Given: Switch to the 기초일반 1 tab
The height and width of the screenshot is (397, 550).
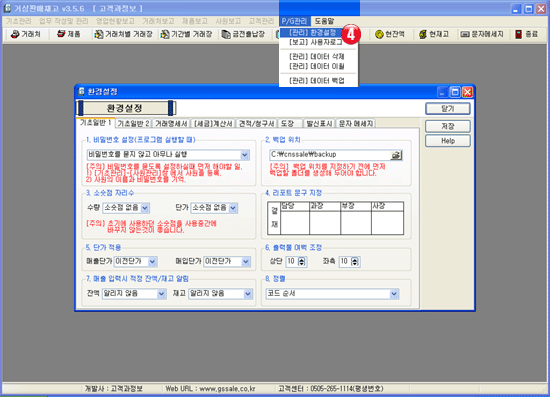Looking at the screenshot, I should tap(95, 123).
